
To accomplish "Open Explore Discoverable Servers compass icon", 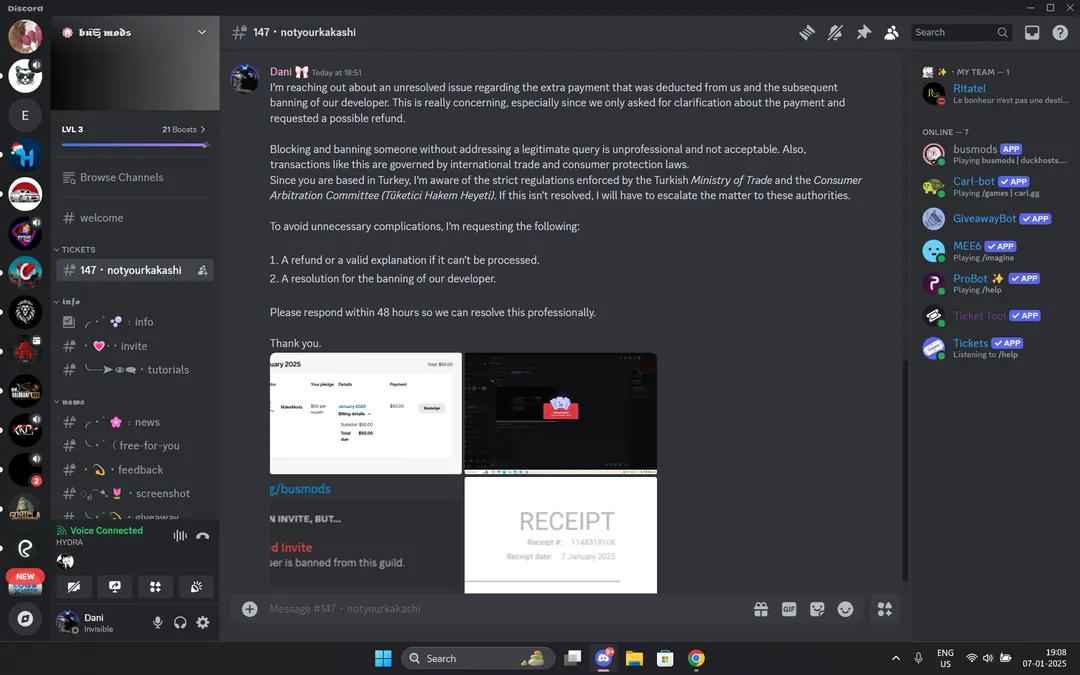I will 25,619.
